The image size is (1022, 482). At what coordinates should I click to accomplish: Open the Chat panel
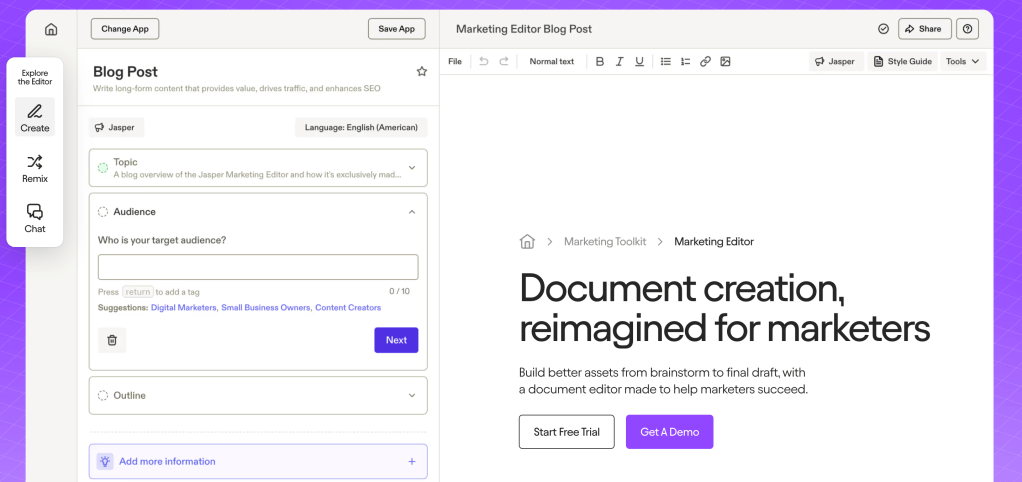pos(35,218)
